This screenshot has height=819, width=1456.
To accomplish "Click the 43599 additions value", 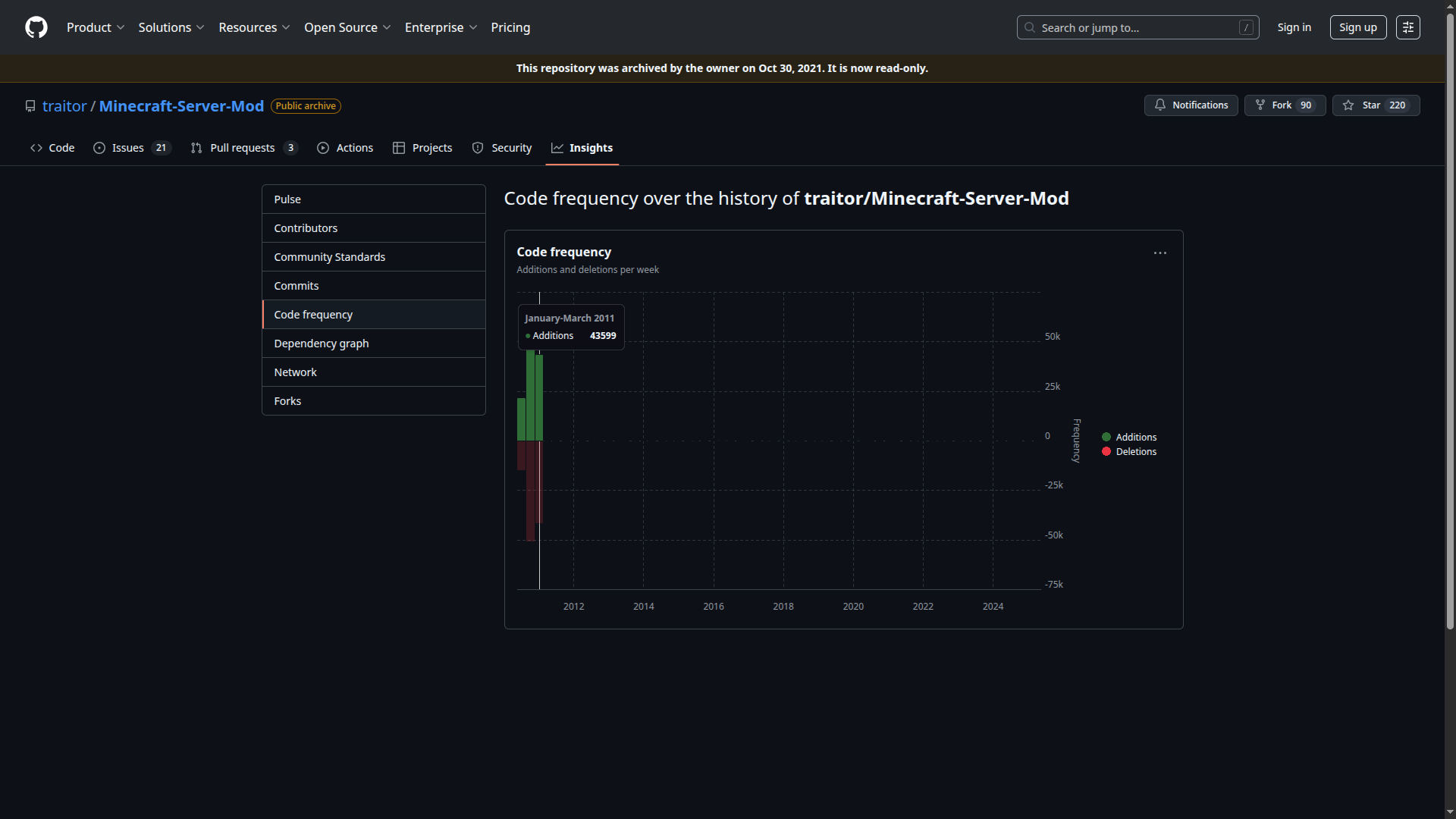I will [x=603, y=336].
